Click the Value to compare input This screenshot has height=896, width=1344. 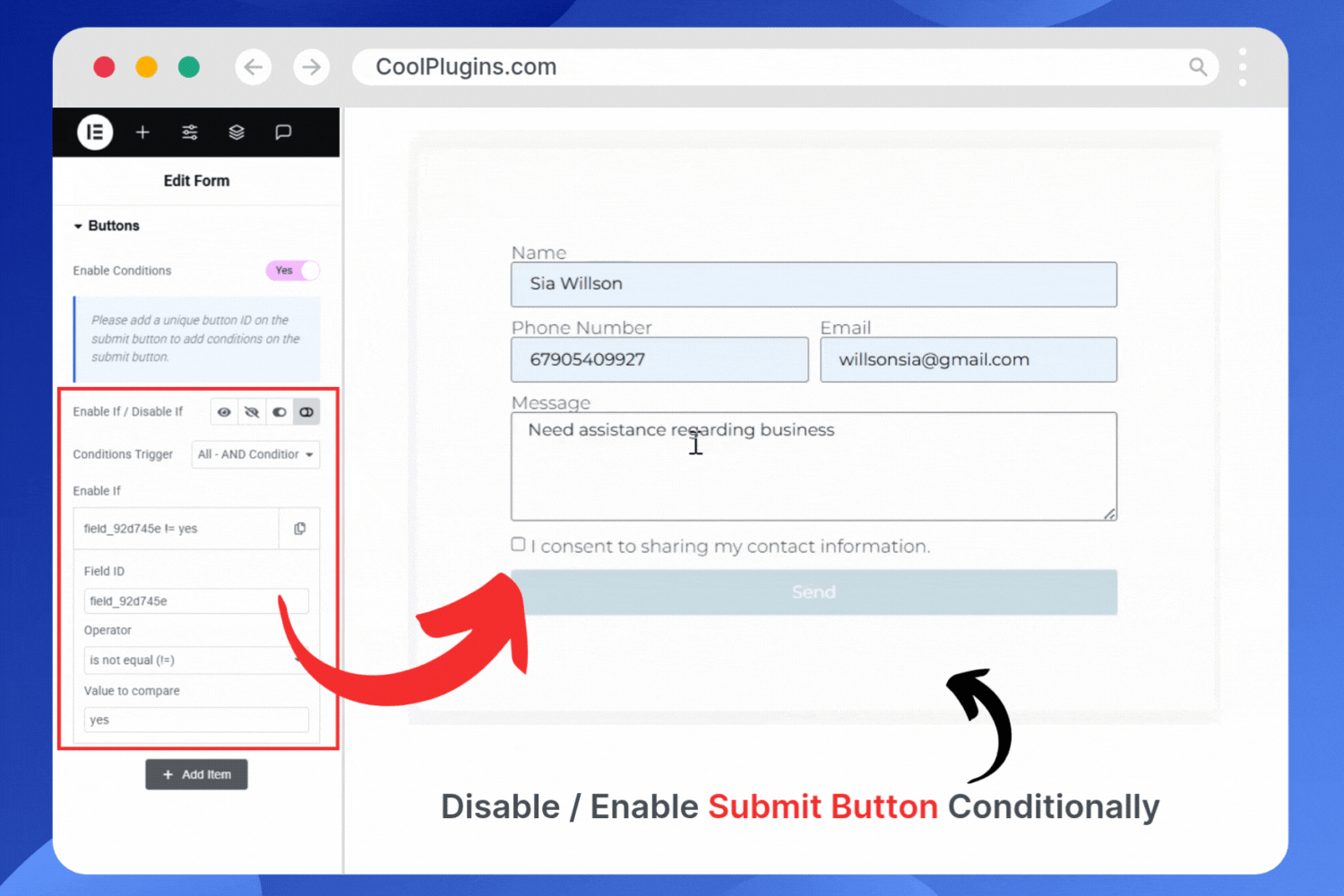[196, 720]
